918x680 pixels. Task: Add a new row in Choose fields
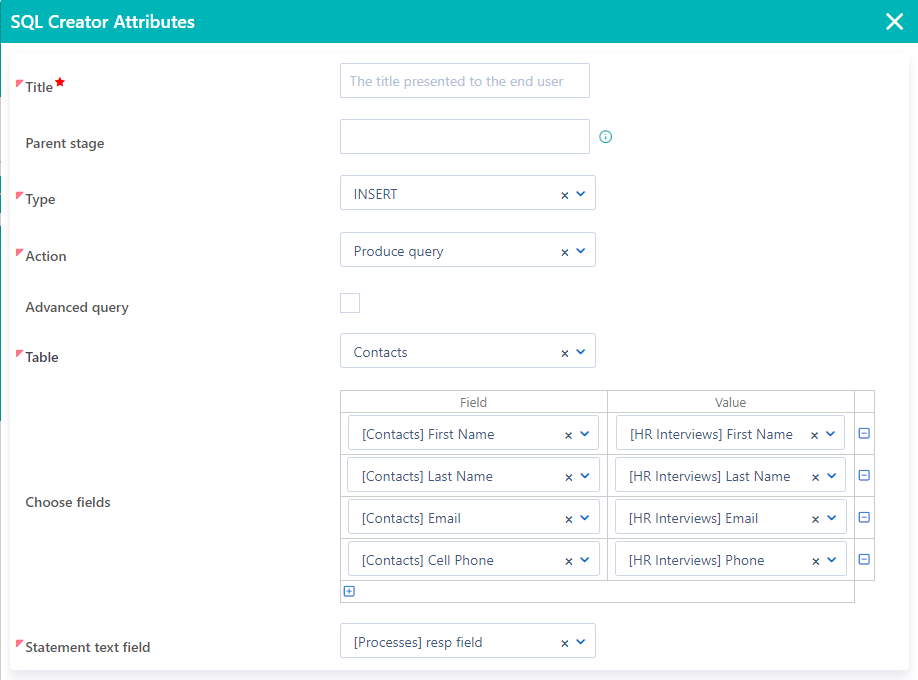(349, 591)
